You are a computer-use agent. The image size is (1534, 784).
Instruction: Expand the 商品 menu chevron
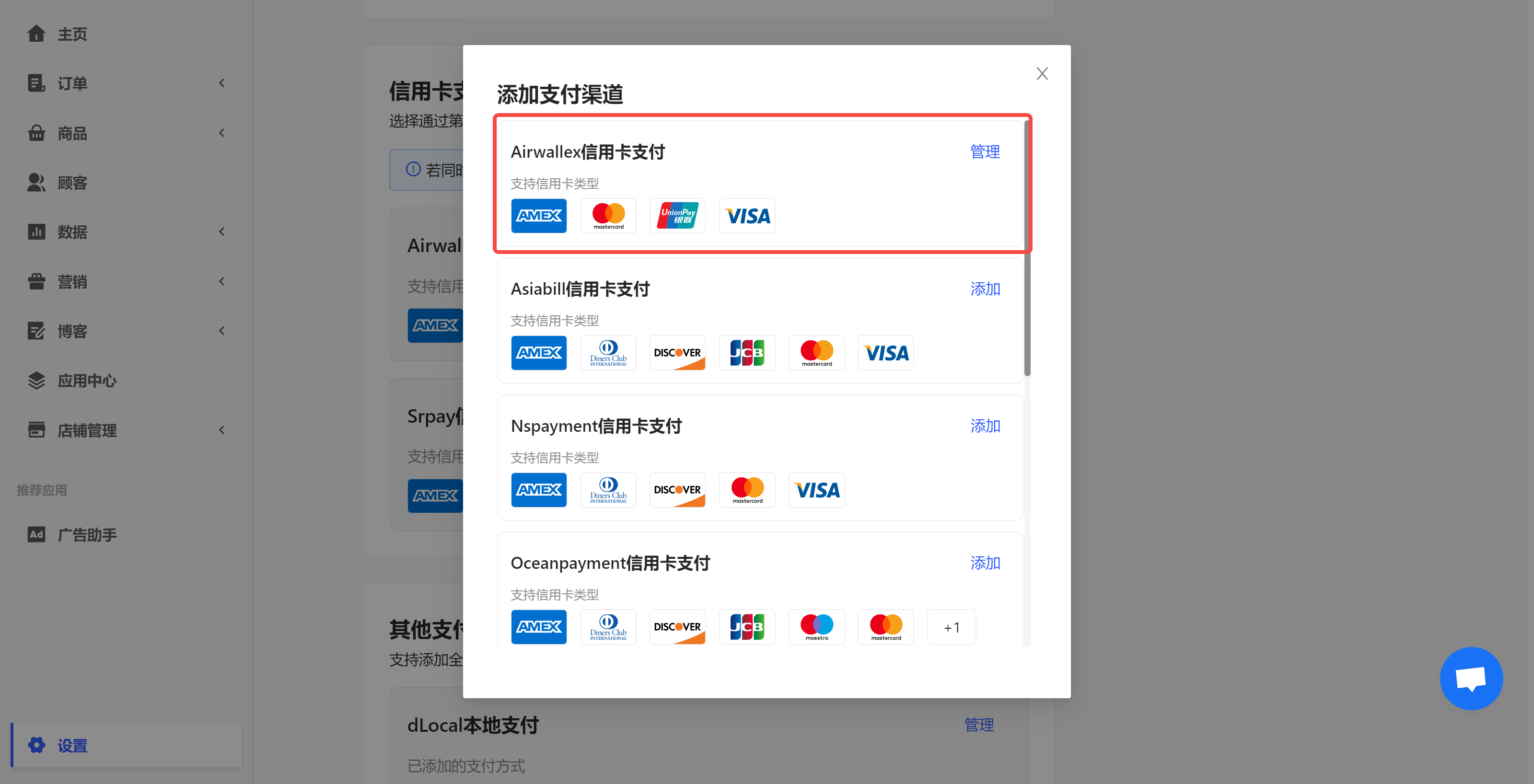click(221, 133)
